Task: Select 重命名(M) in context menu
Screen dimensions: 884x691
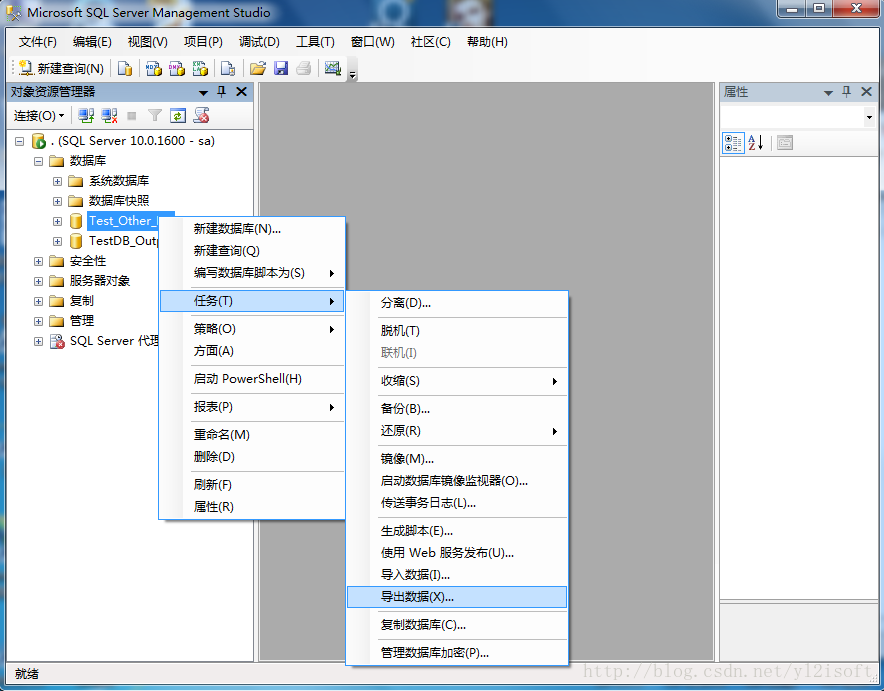Action: click(x=253, y=435)
